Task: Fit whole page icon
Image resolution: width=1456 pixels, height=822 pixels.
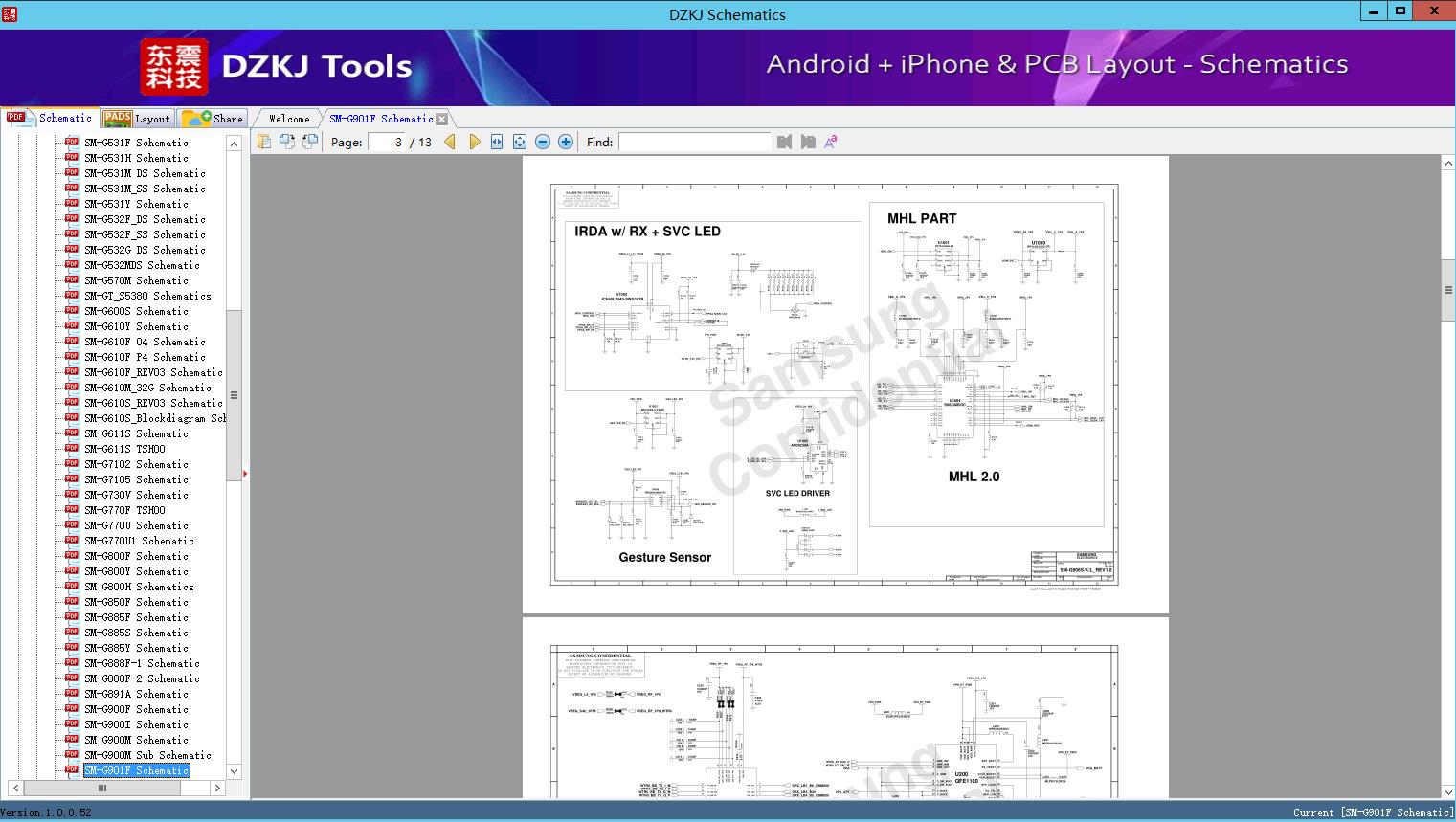Action: coord(520,142)
